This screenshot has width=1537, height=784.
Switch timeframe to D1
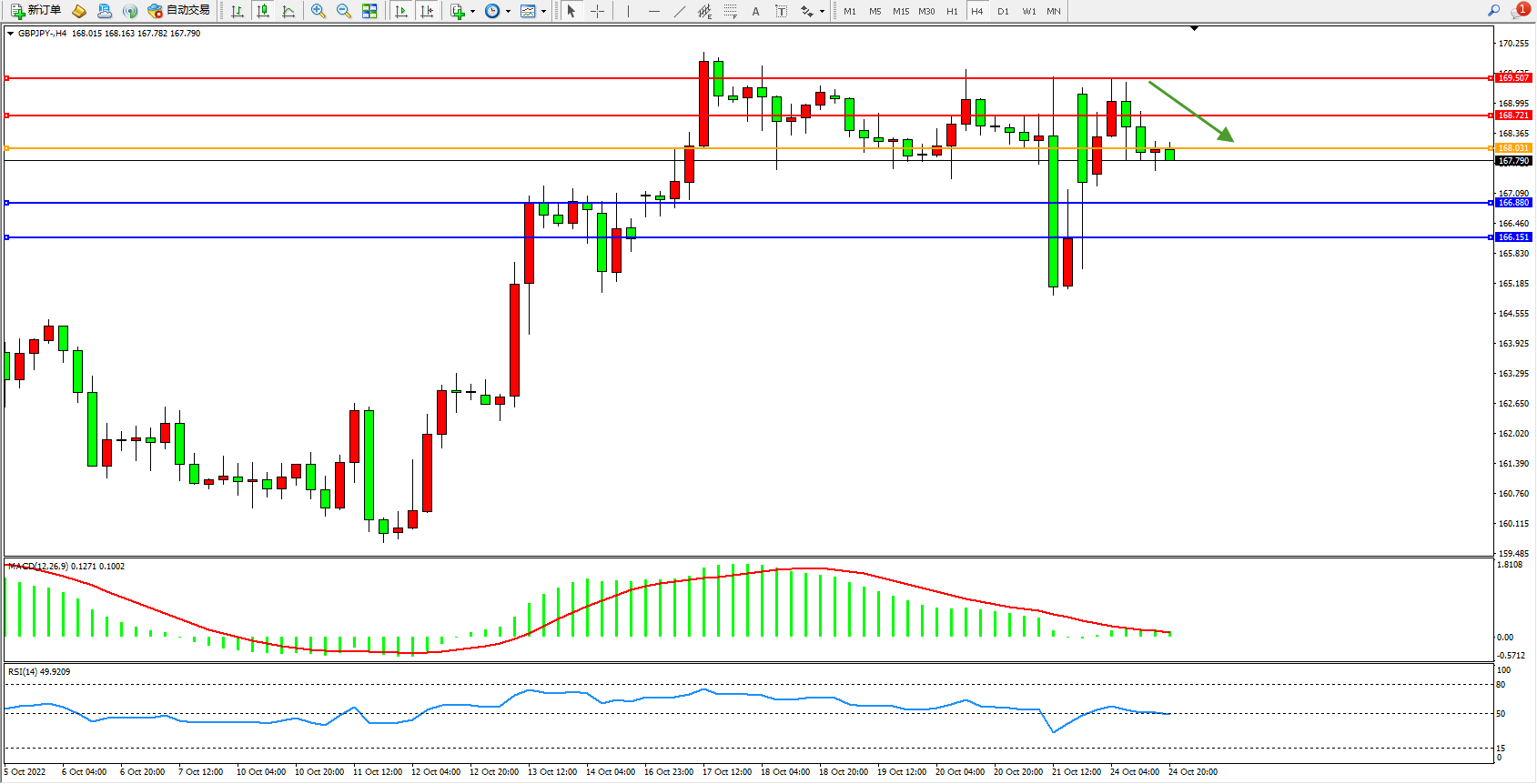(x=1003, y=11)
